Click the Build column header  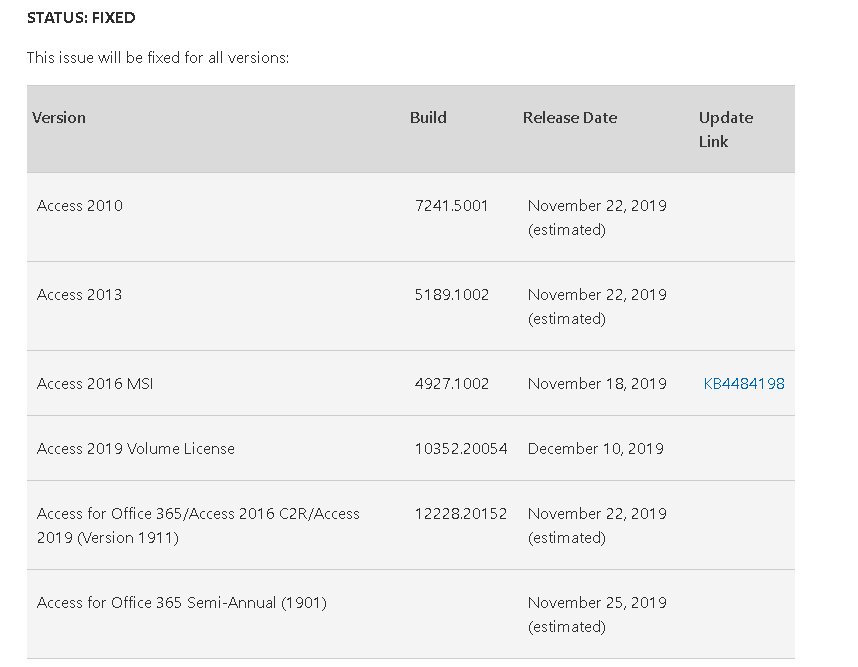tap(428, 117)
